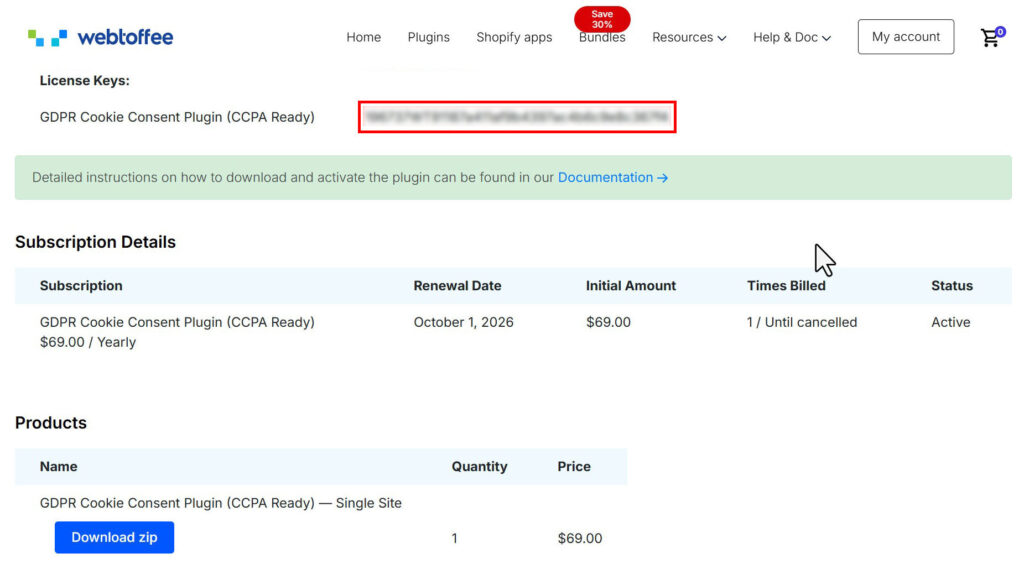
Task: Click the Quantity column header
Action: coord(479,466)
